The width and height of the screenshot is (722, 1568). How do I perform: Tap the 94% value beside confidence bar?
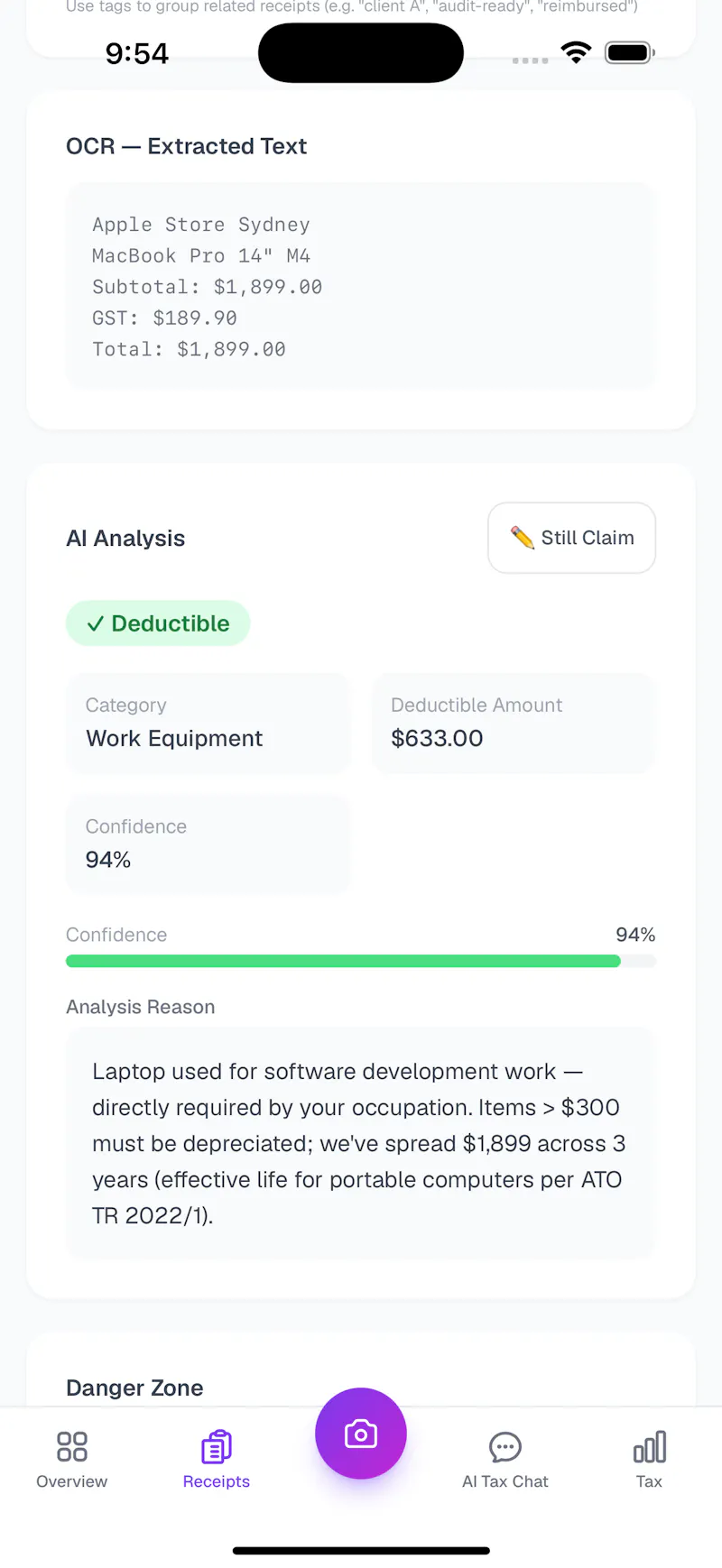pos(635,935)
